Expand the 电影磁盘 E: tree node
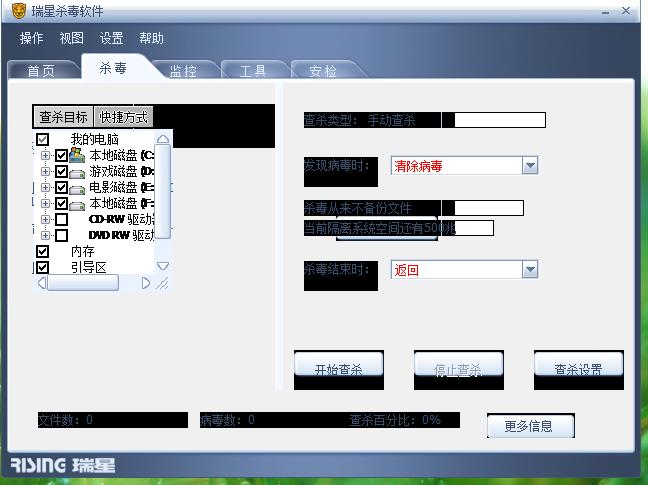 [x=45, y=187]
